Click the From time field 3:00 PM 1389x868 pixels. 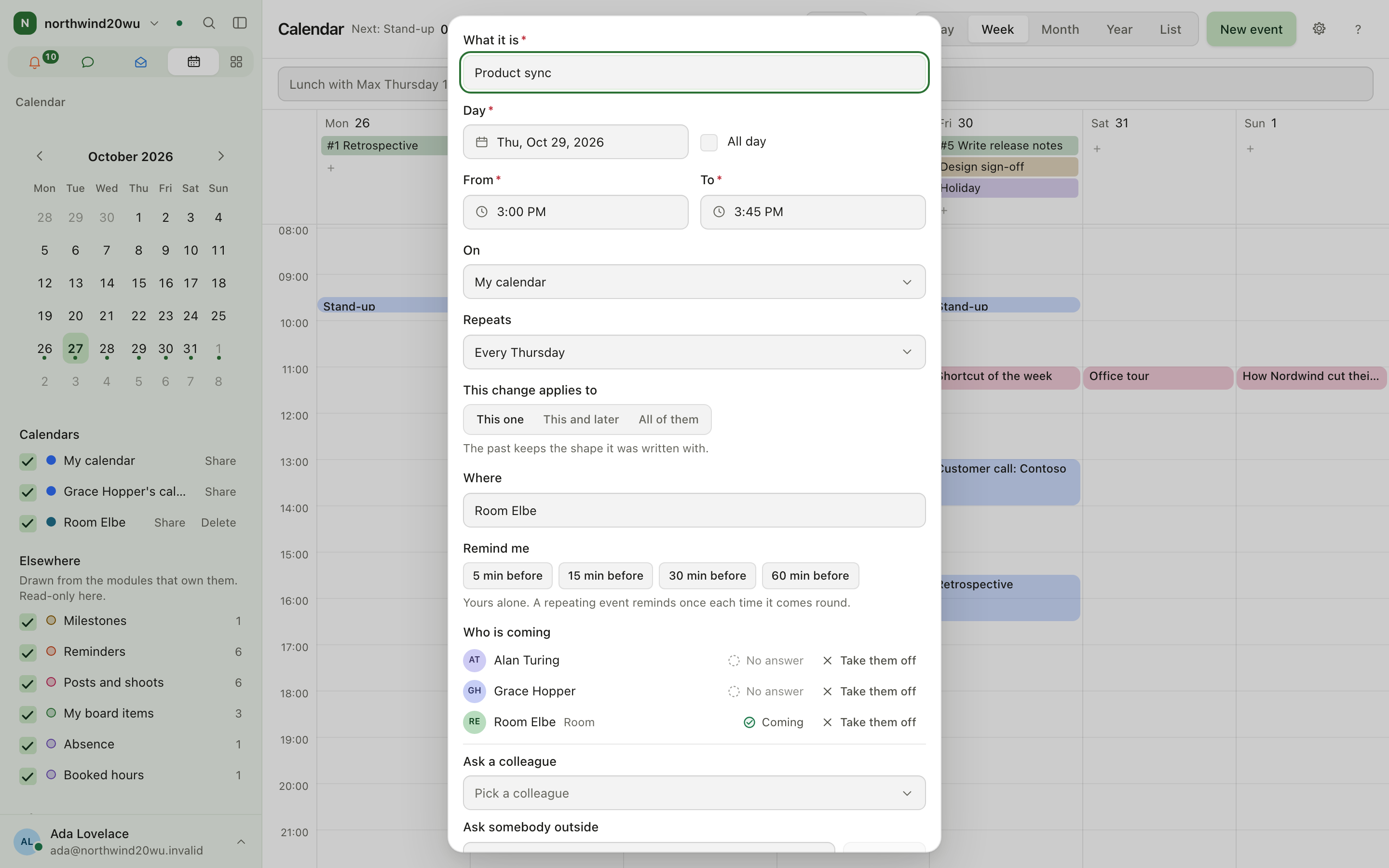(x=575, y=212)
